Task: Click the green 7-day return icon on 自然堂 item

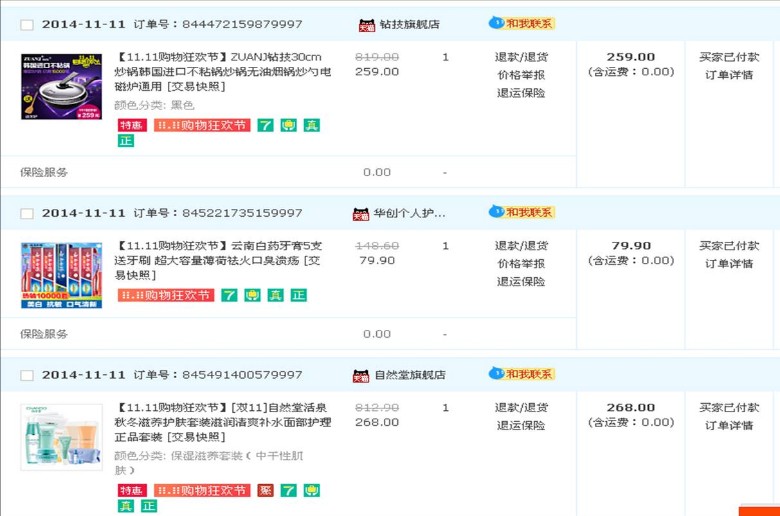Action: pos(289,490)
